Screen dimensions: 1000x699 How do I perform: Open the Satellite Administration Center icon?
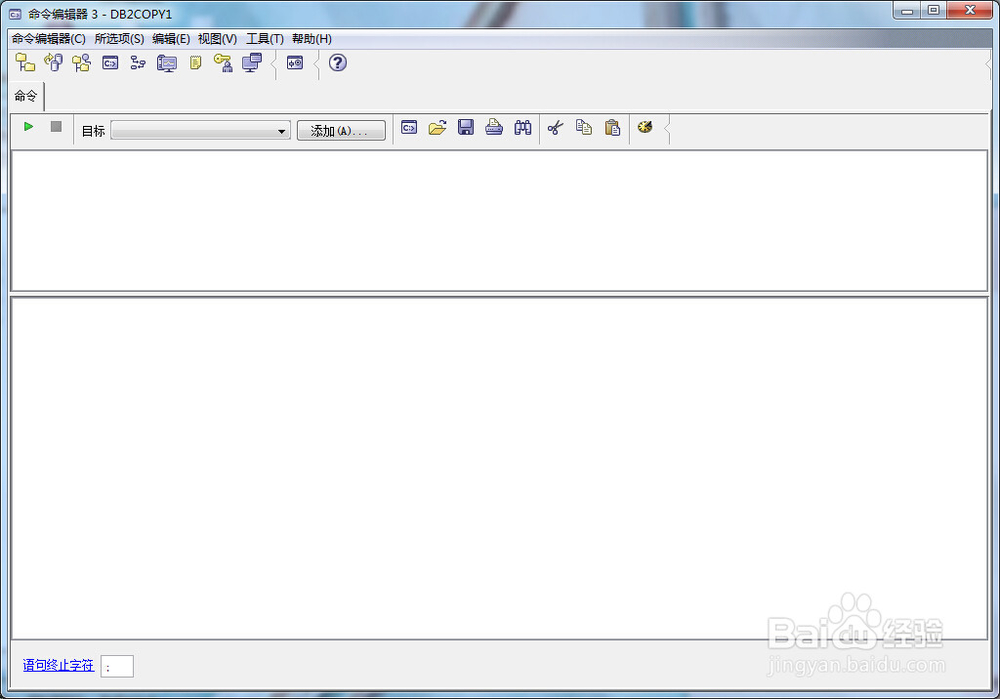point(82,63)
